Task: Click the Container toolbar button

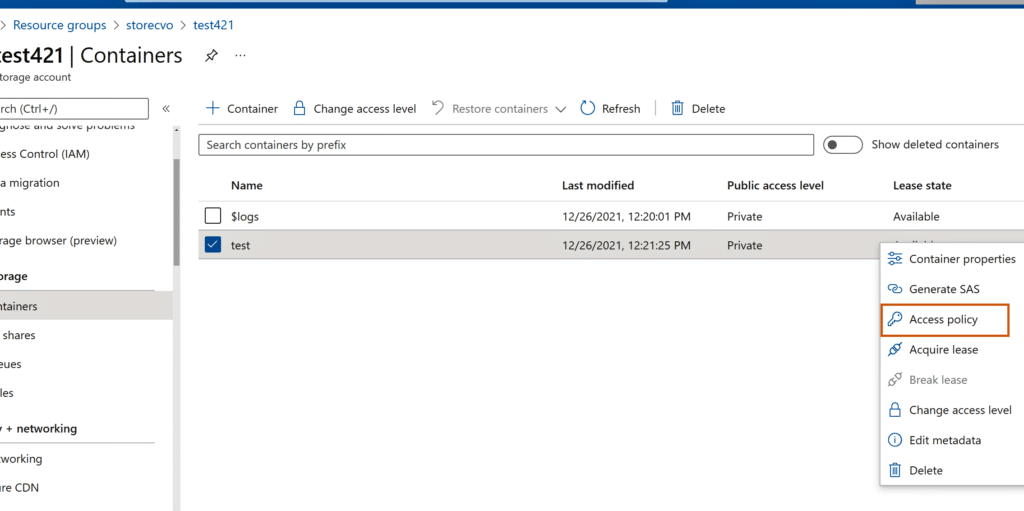Action: 242,108
